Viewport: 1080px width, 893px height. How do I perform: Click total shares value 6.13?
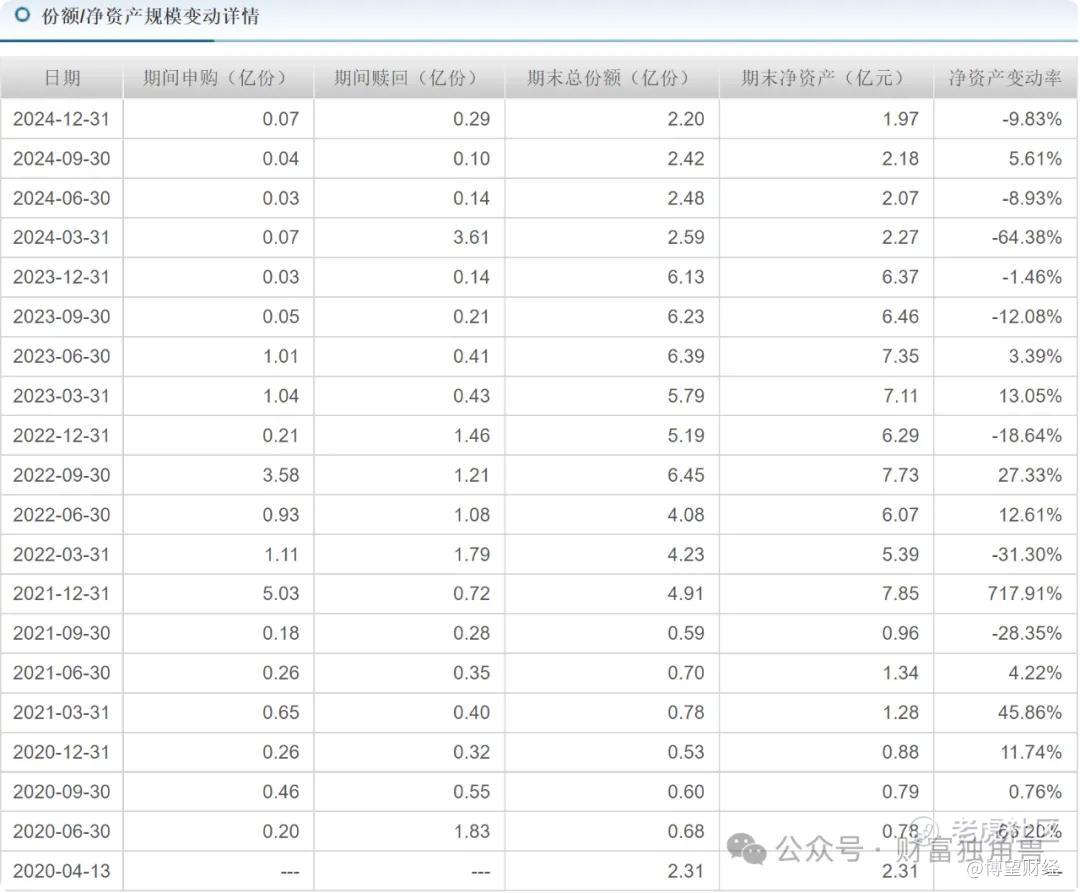click(x=686, y=277)
